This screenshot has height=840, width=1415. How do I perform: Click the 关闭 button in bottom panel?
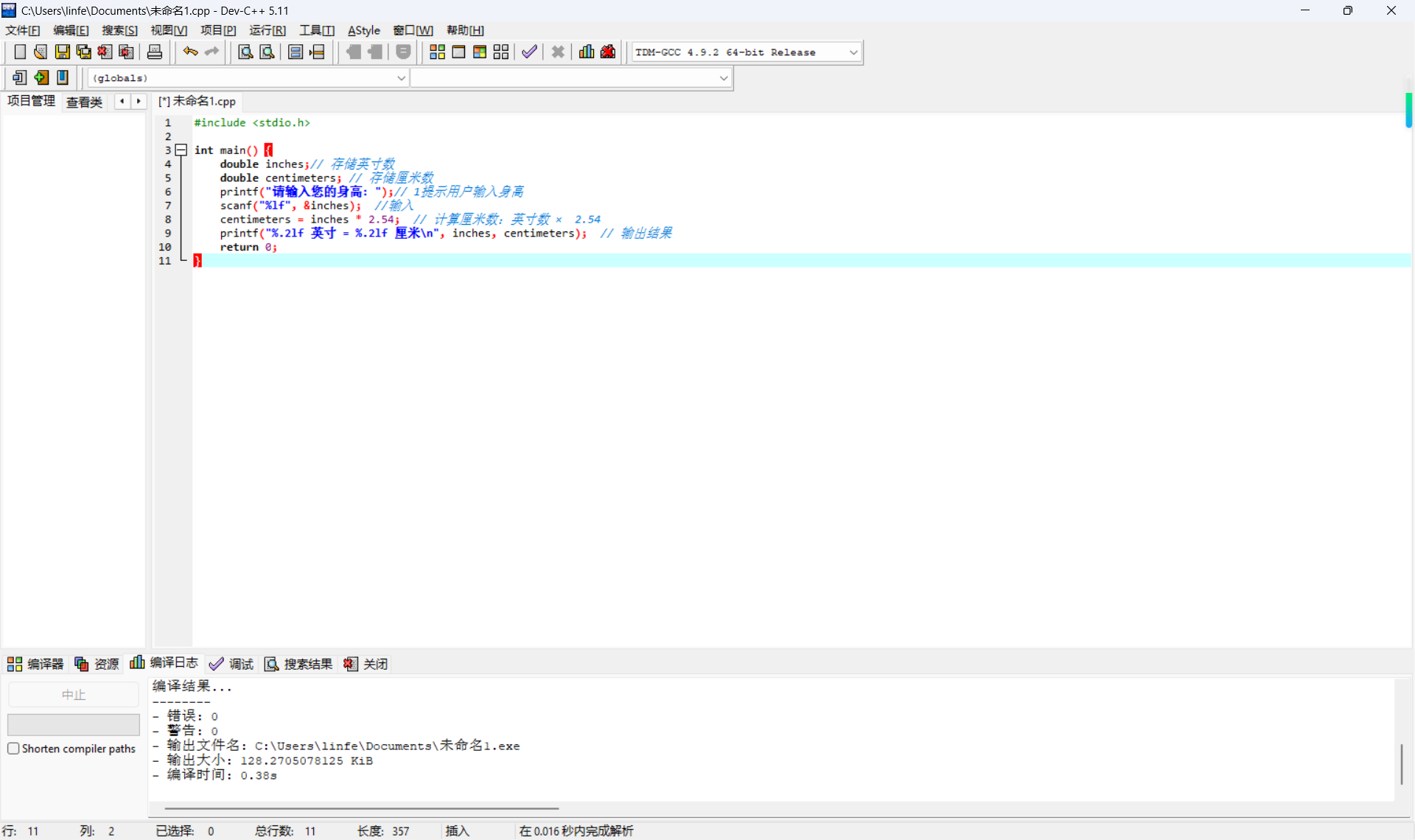point(366,664)
